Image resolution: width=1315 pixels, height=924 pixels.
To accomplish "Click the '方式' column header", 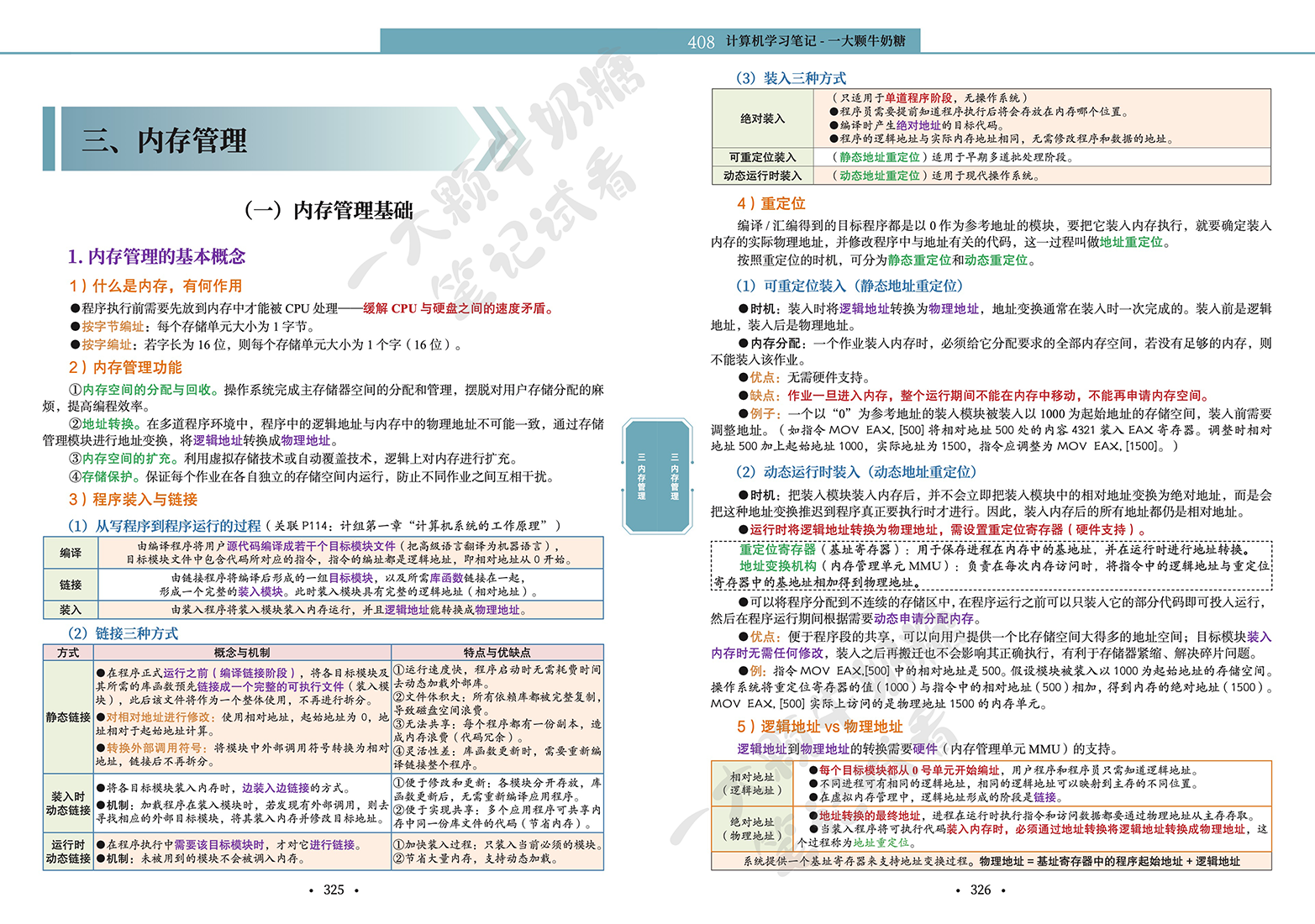I will (x=68, y=653).
